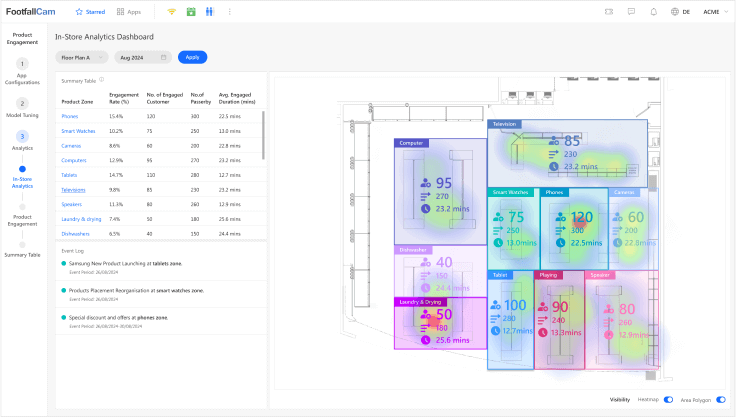Open the Aug 2024 date picker
The width and height of the screenshot is (736, 417).
(x=142, y=57)
